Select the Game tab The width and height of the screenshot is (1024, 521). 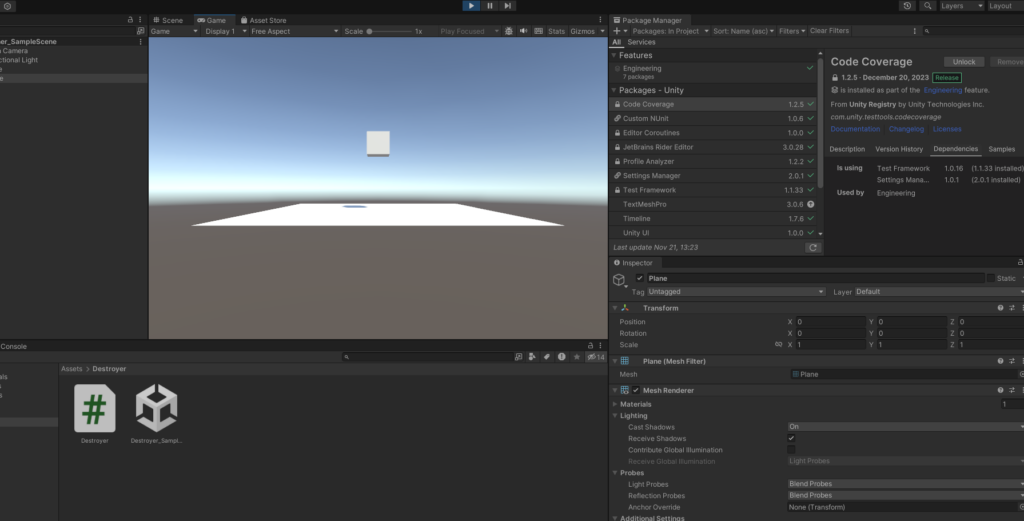[212, 20]
